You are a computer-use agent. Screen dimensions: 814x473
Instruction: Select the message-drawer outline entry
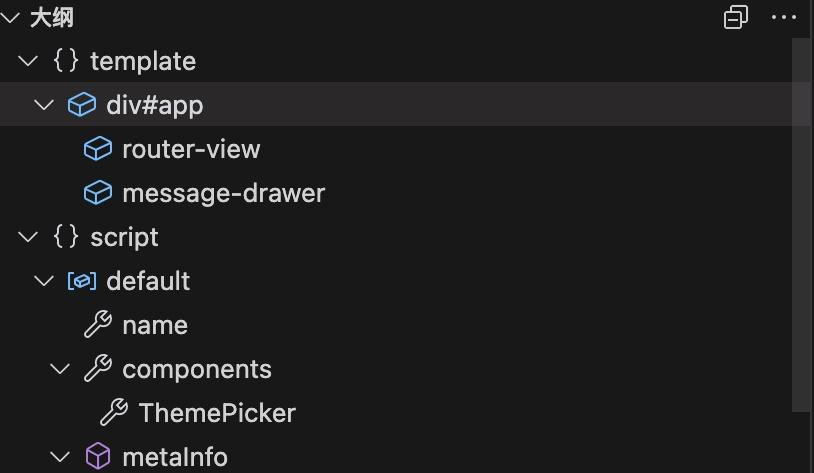(x=223, y=193)
